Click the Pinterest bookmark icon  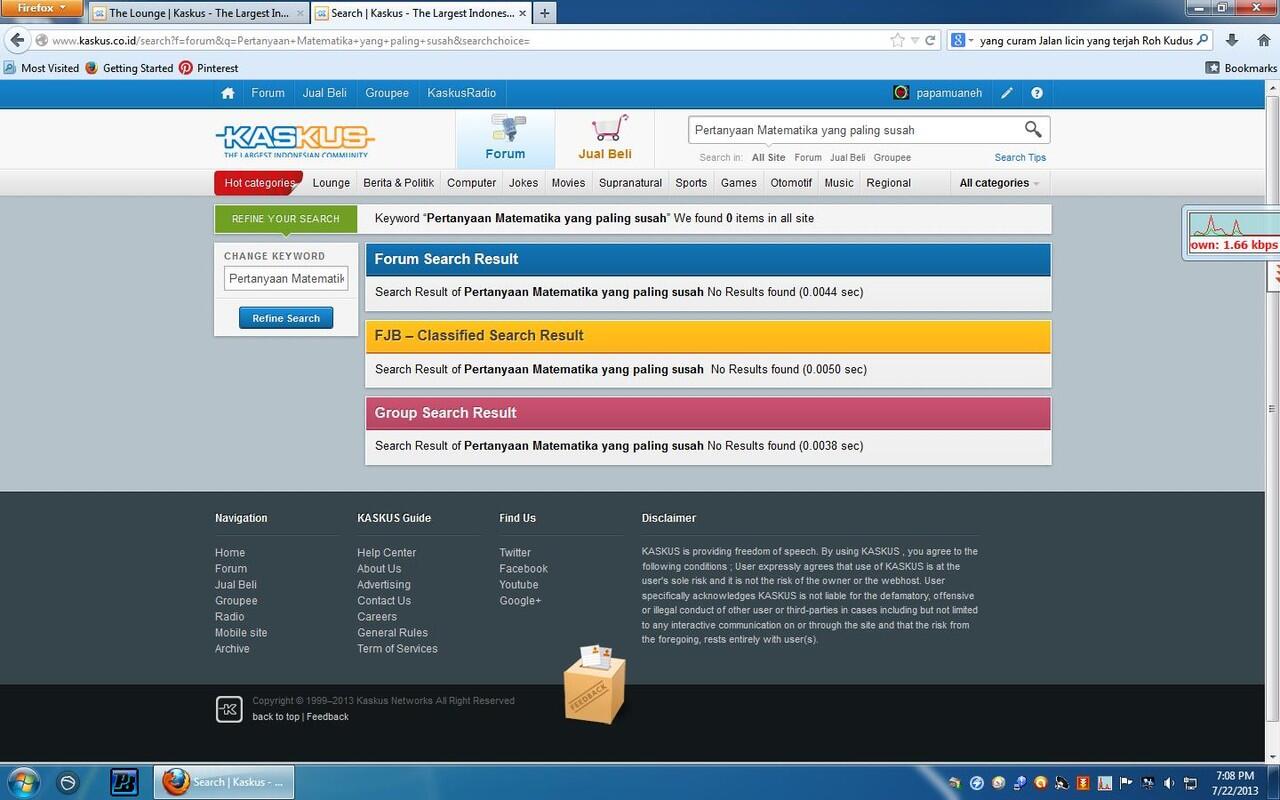[x=186, y=68]
